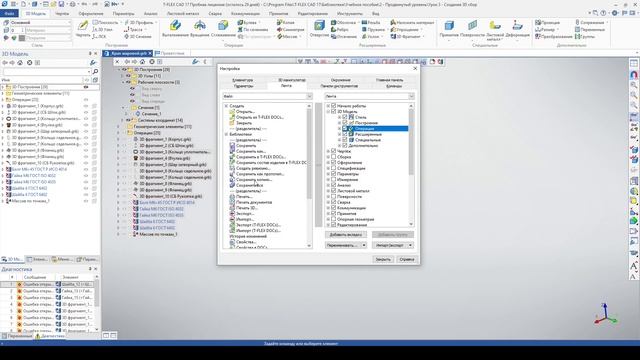Click the right tree vertical scrollbar in dialog
The image size is (640, 360).
click(x=411, y=165)
